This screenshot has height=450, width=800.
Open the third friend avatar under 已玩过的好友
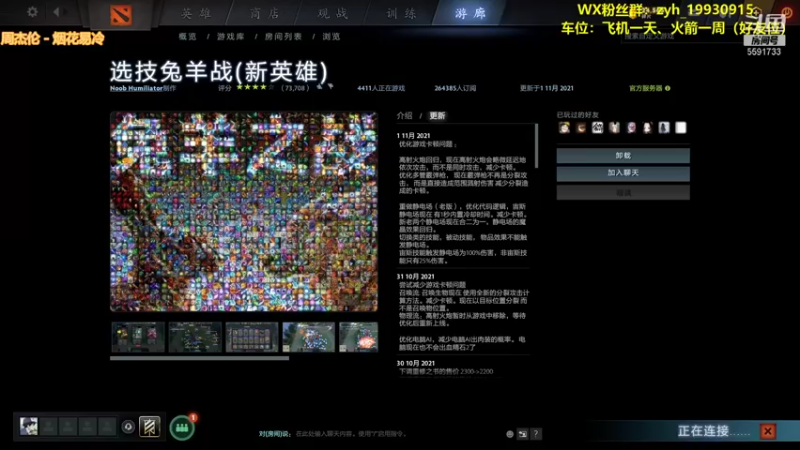597,128
